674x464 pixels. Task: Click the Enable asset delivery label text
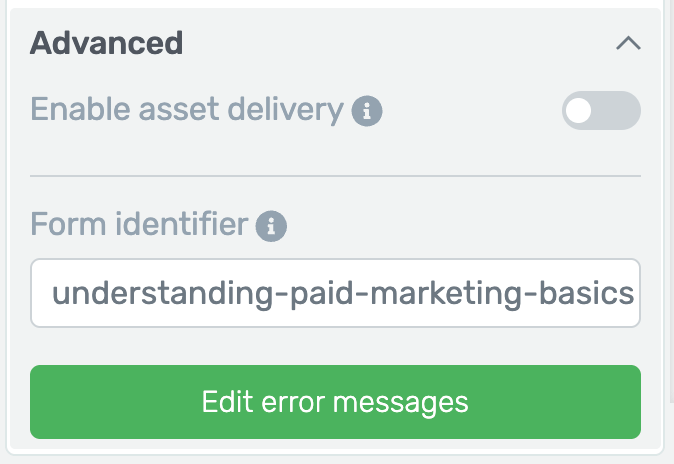point(187,110)
